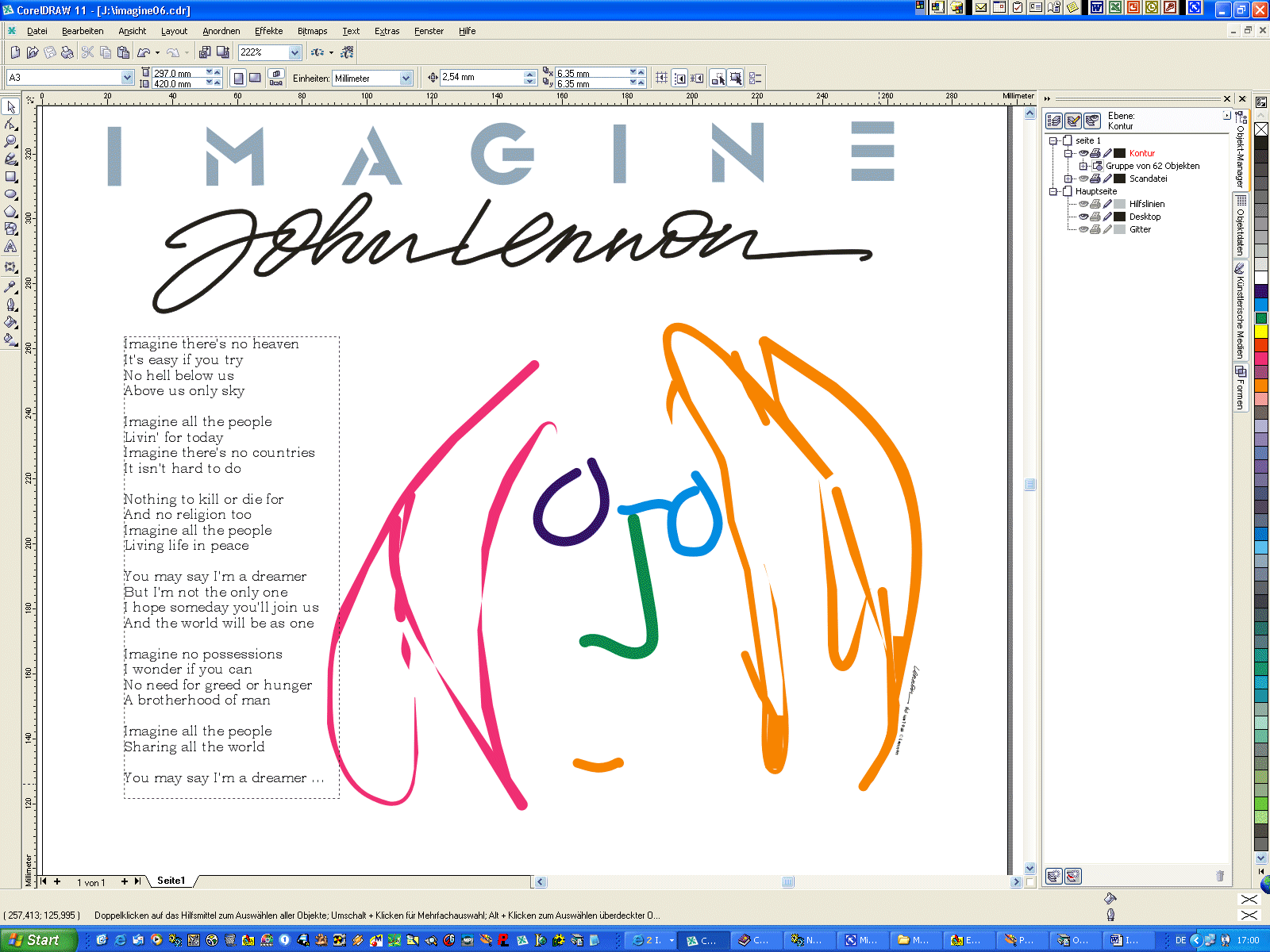Open the Extras menu

point(387,31)
